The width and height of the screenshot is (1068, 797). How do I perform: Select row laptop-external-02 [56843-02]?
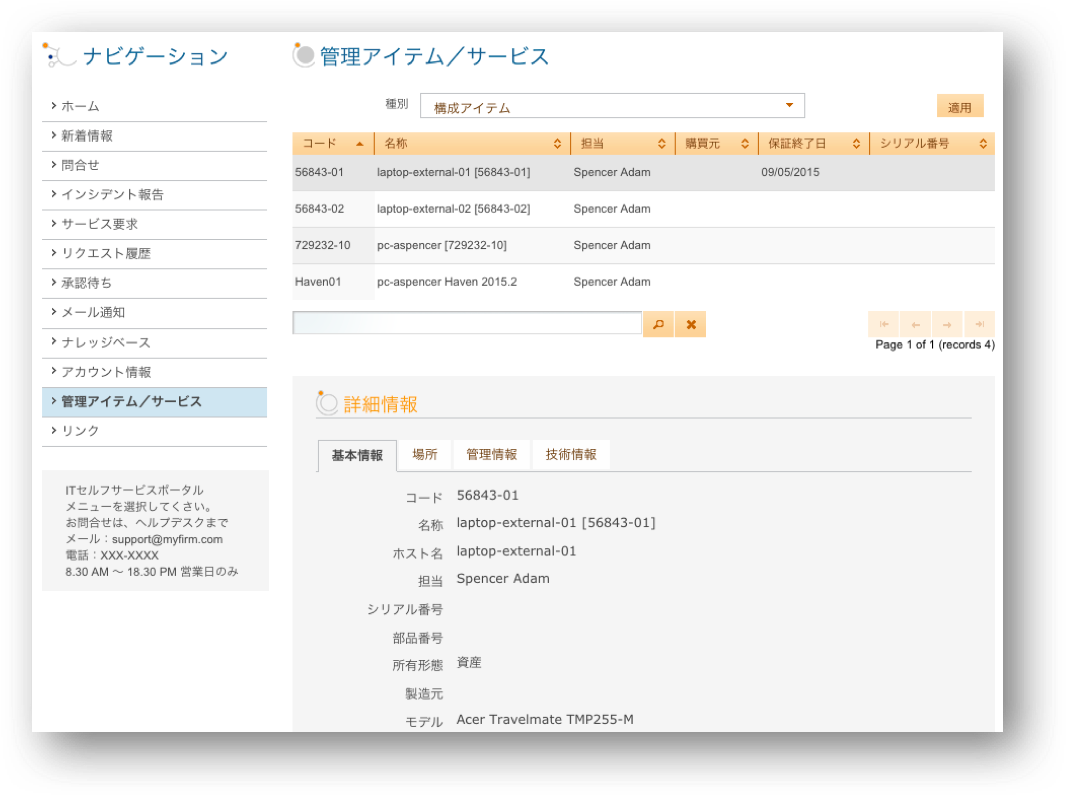pyautogui.click(x=644, y=209)
